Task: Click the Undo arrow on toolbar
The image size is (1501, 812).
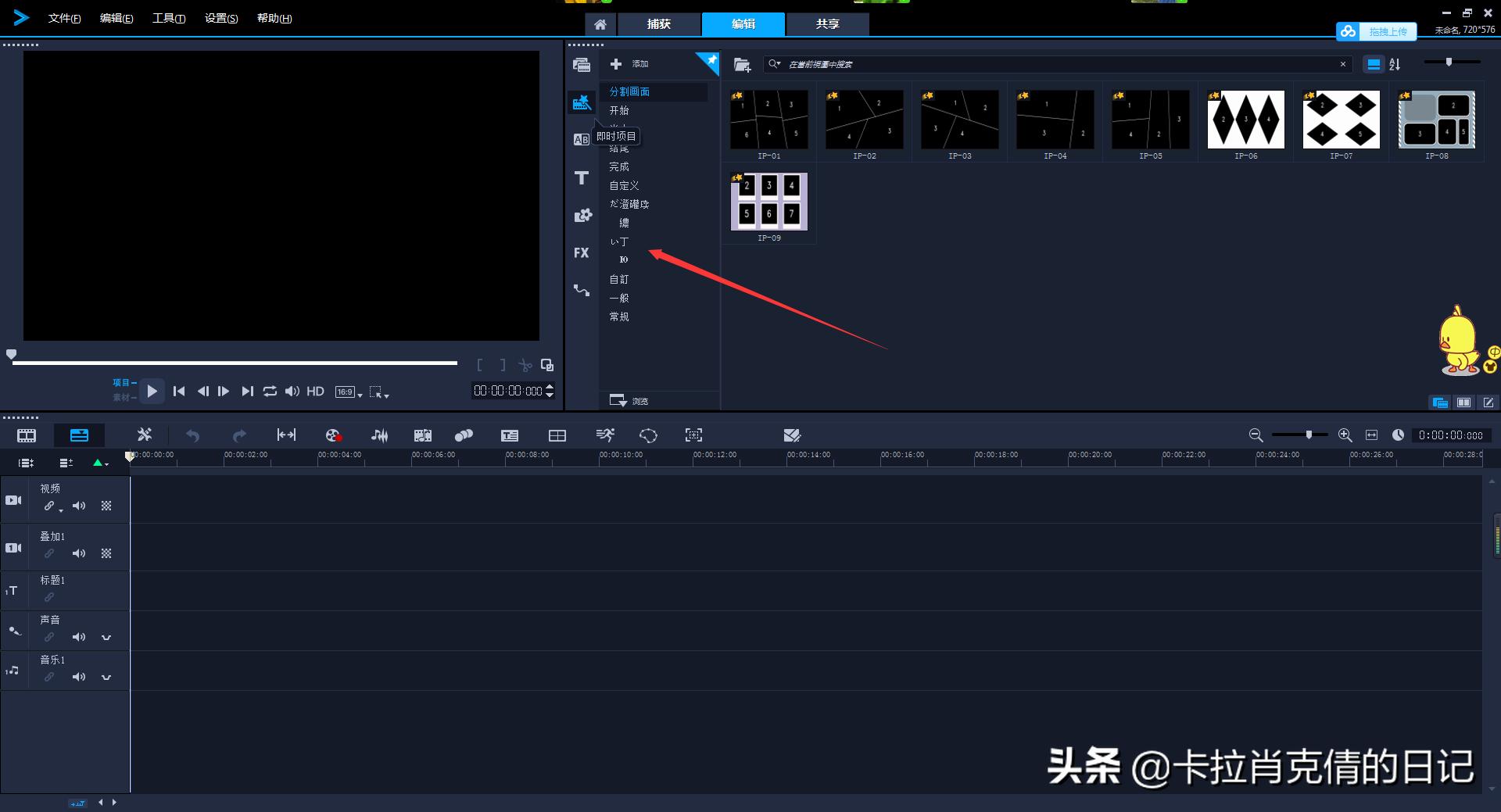Action: 192,435
